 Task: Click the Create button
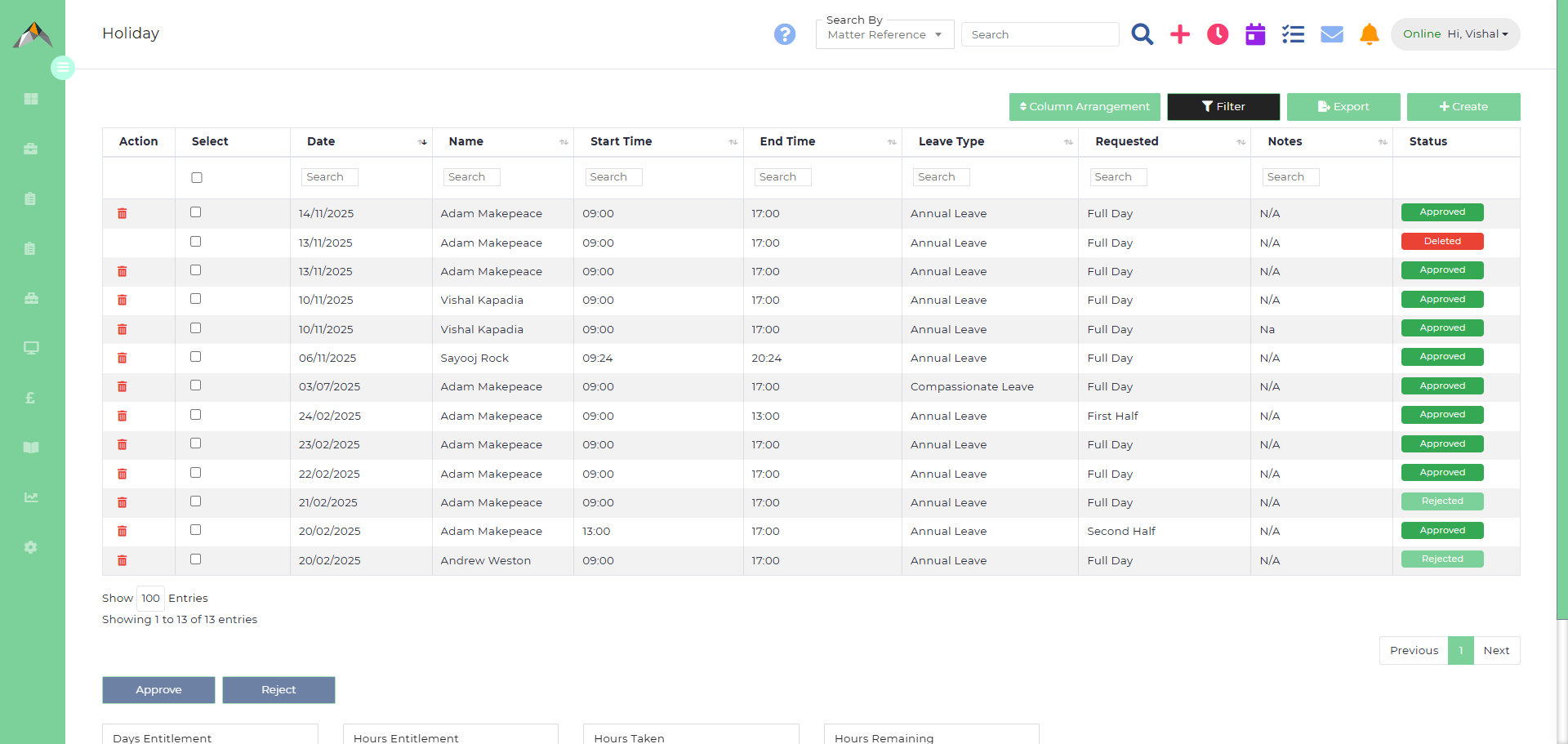[1463, 107]
